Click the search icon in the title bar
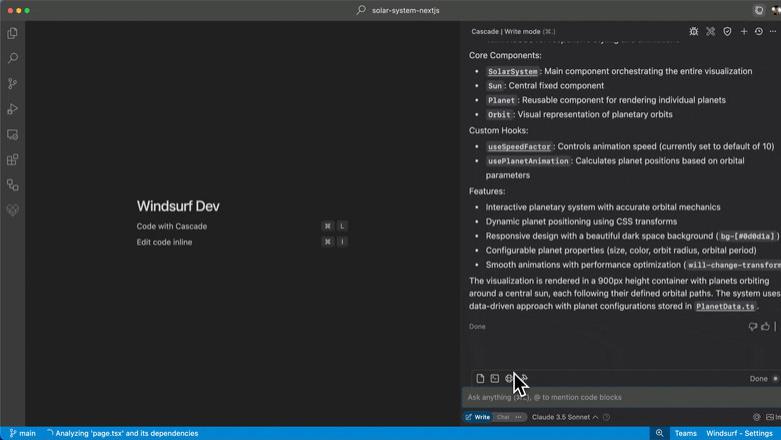Screen dimensions: 781x440 [361, 10]
